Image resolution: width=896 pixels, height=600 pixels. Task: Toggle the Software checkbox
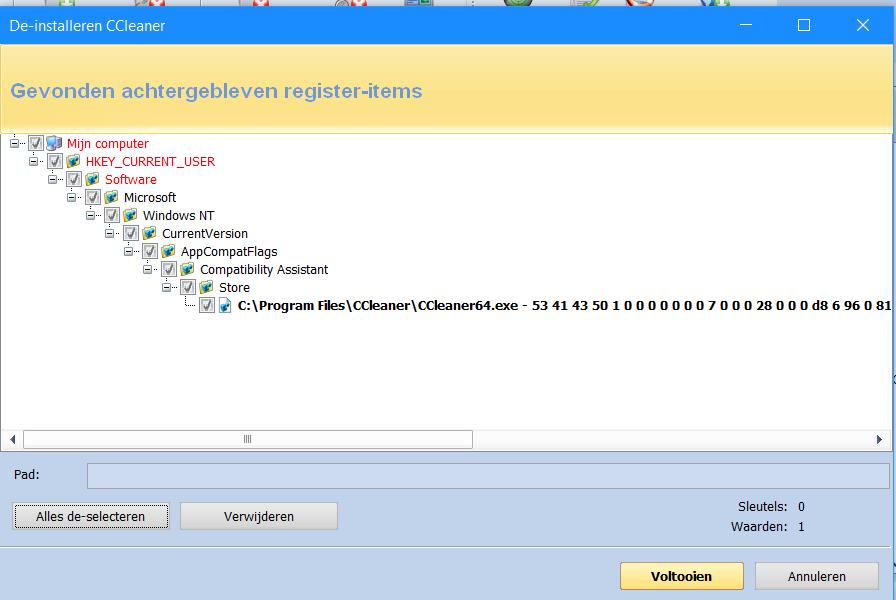pos(73,179)
